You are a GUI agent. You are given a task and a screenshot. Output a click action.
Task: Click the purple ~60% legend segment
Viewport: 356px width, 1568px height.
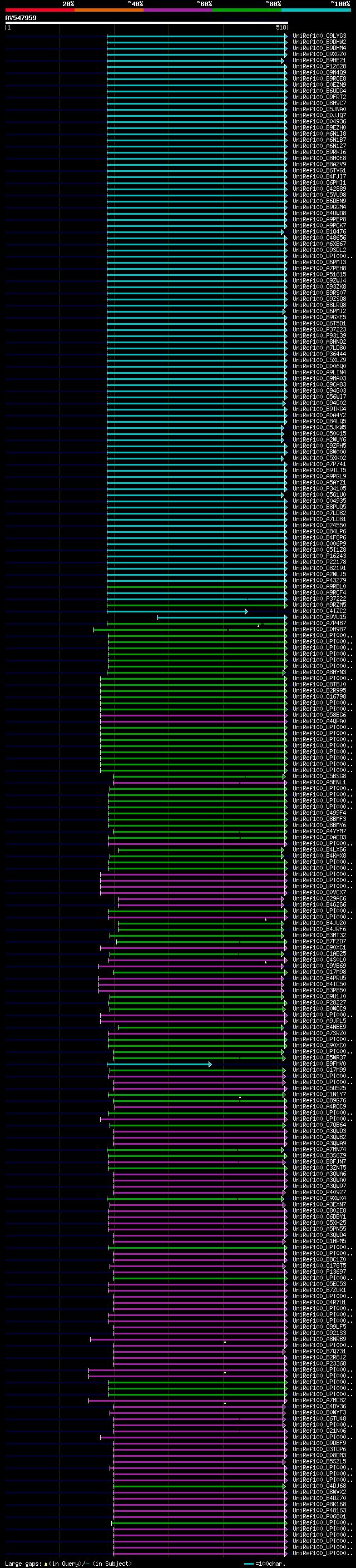click(x=177, y=10)
